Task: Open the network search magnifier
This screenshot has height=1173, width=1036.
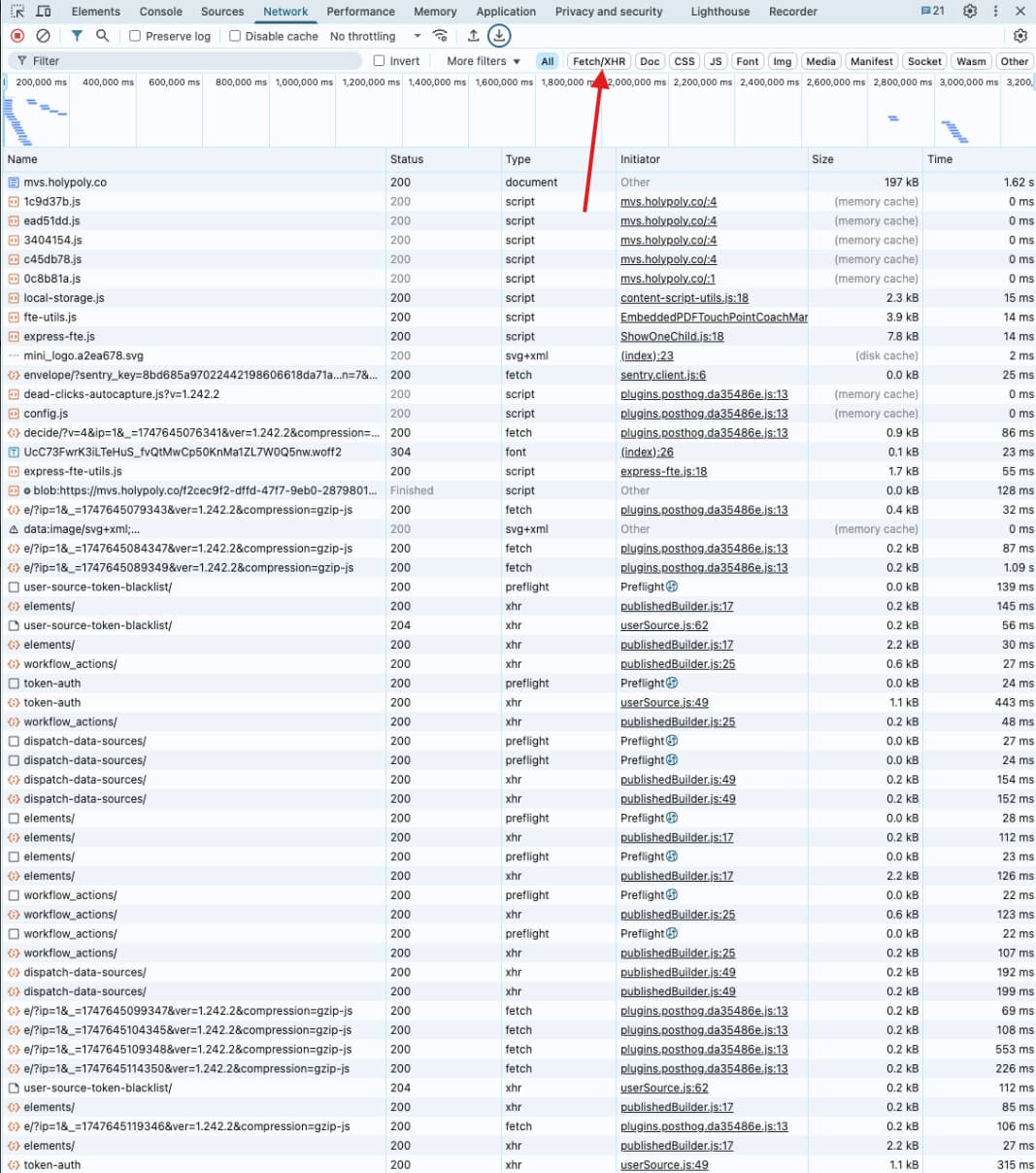Action: pyautogui.click(x=102, y=36)
